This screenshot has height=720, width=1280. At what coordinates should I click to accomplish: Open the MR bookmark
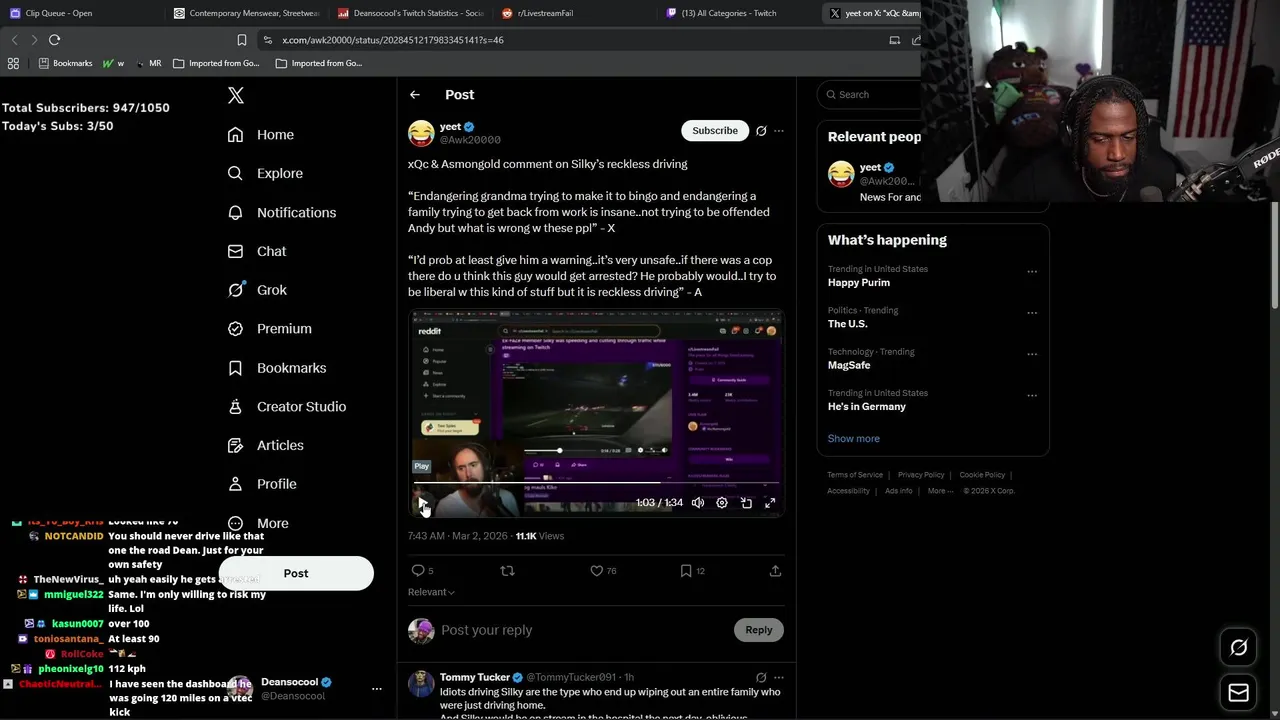[x=148, y=63]
